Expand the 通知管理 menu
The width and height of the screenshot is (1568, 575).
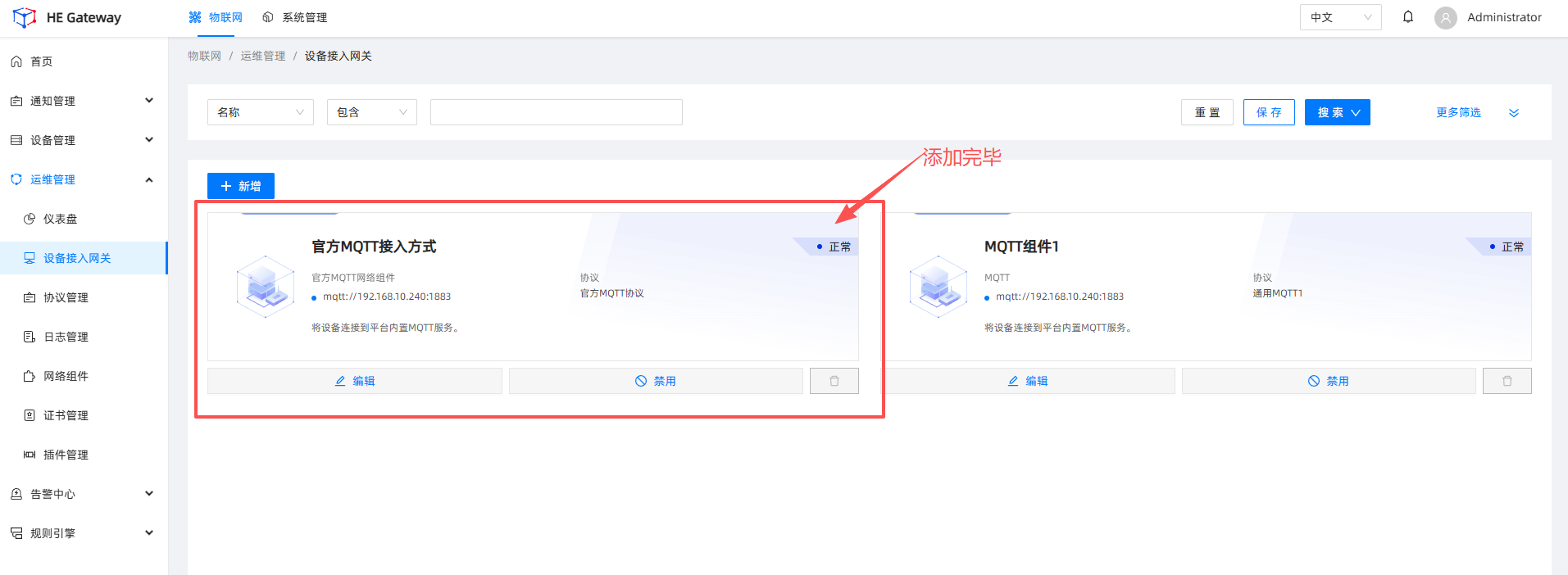[x=84, y=101]
